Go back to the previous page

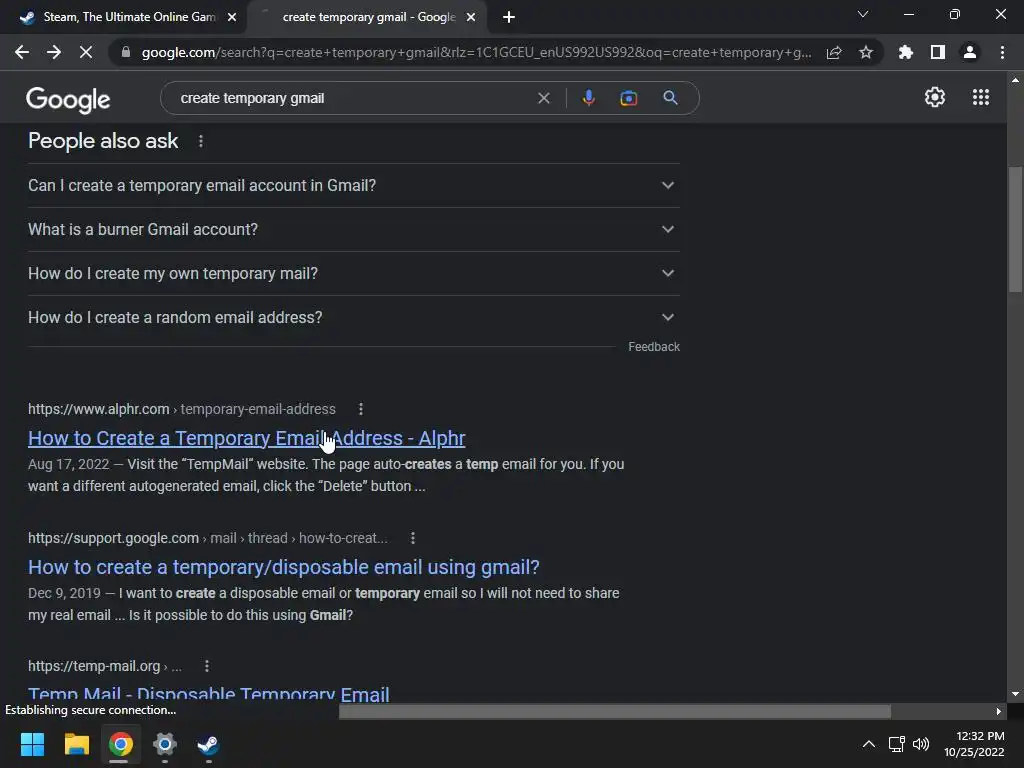coord(22,52)
